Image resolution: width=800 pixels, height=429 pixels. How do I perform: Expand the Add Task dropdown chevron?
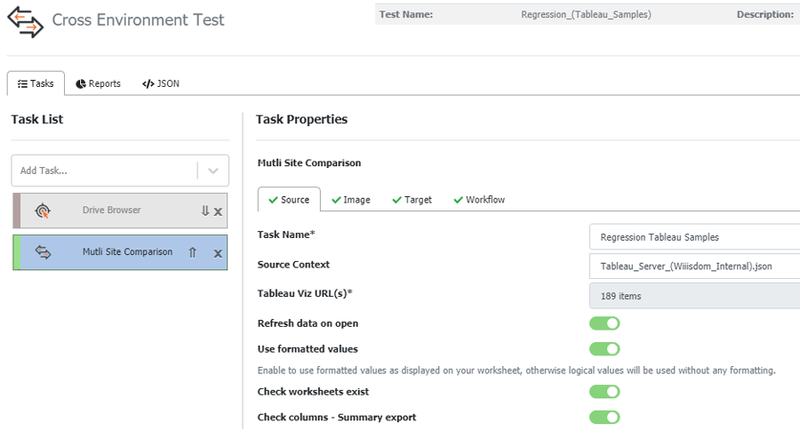click(x=213, y=171)
